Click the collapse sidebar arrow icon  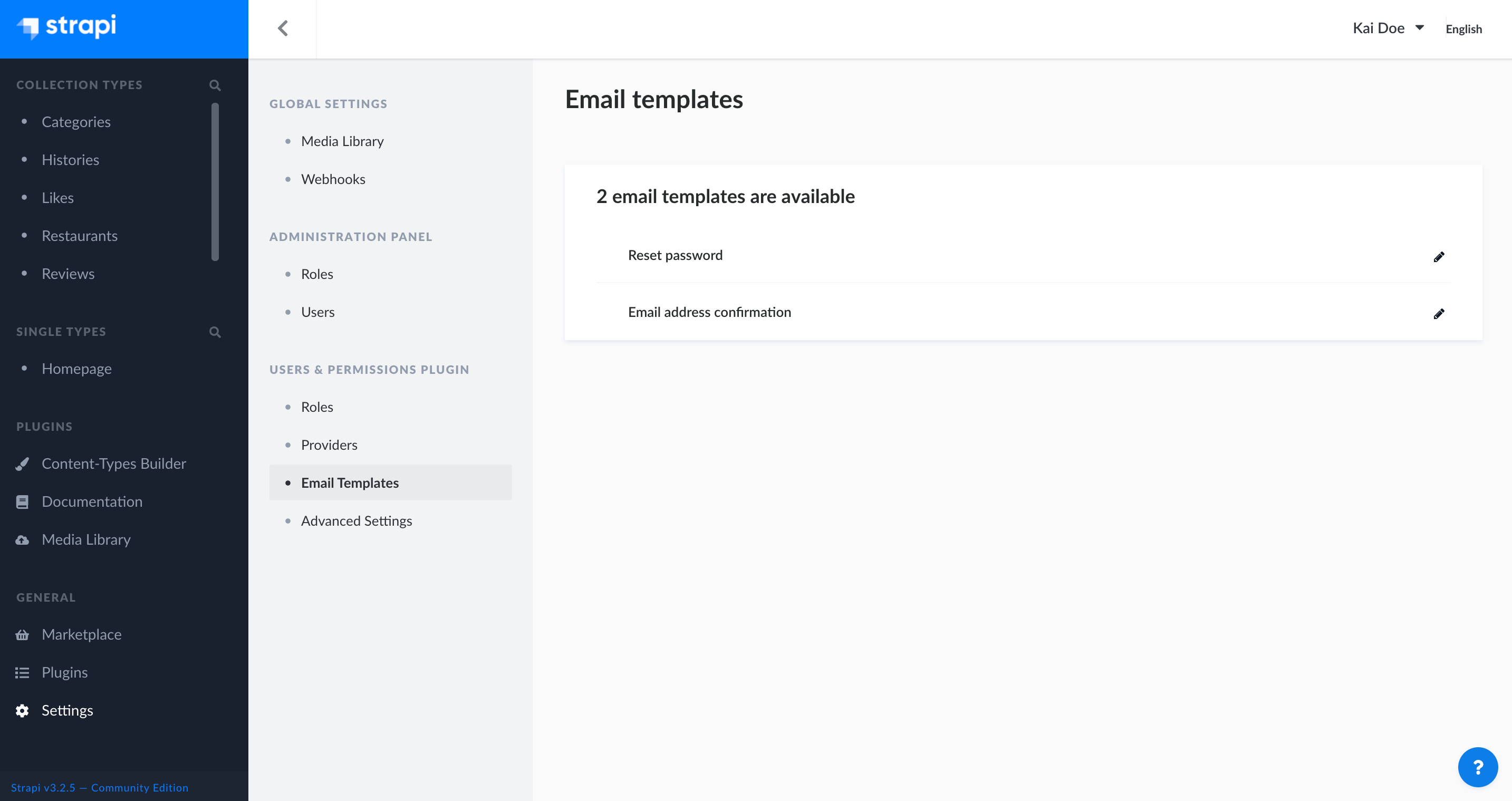click(x=283, y=28)
